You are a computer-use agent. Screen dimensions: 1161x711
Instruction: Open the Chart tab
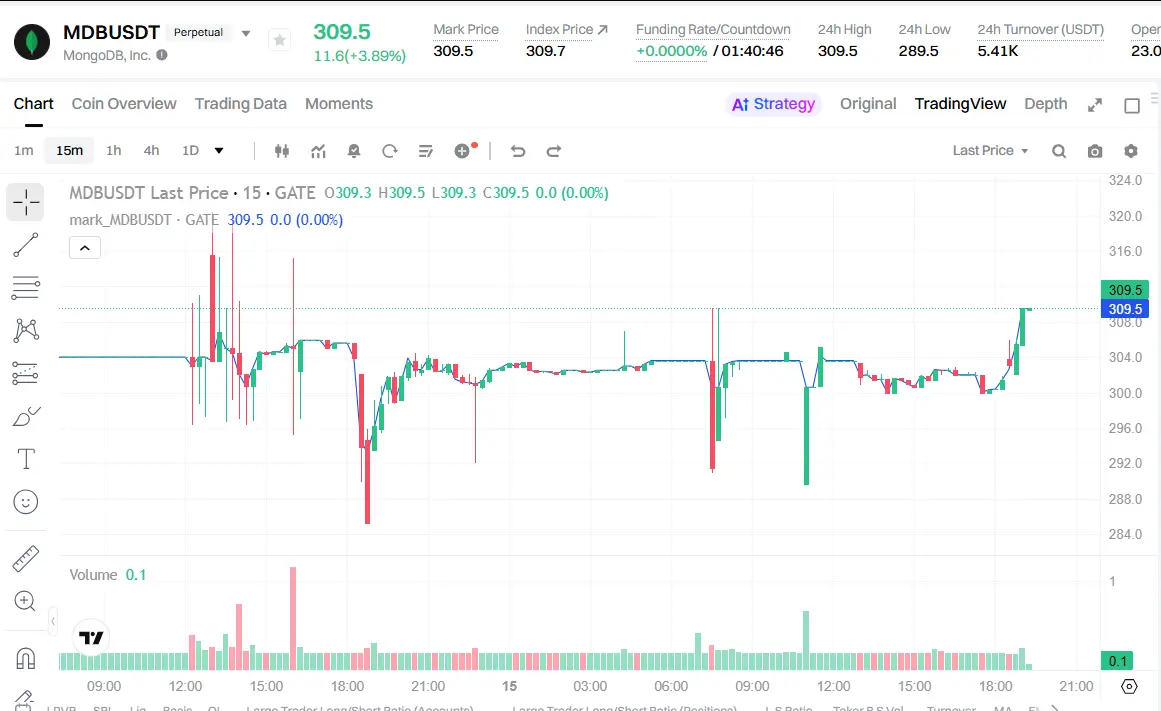pyautogui.click(x=33, y=104)
